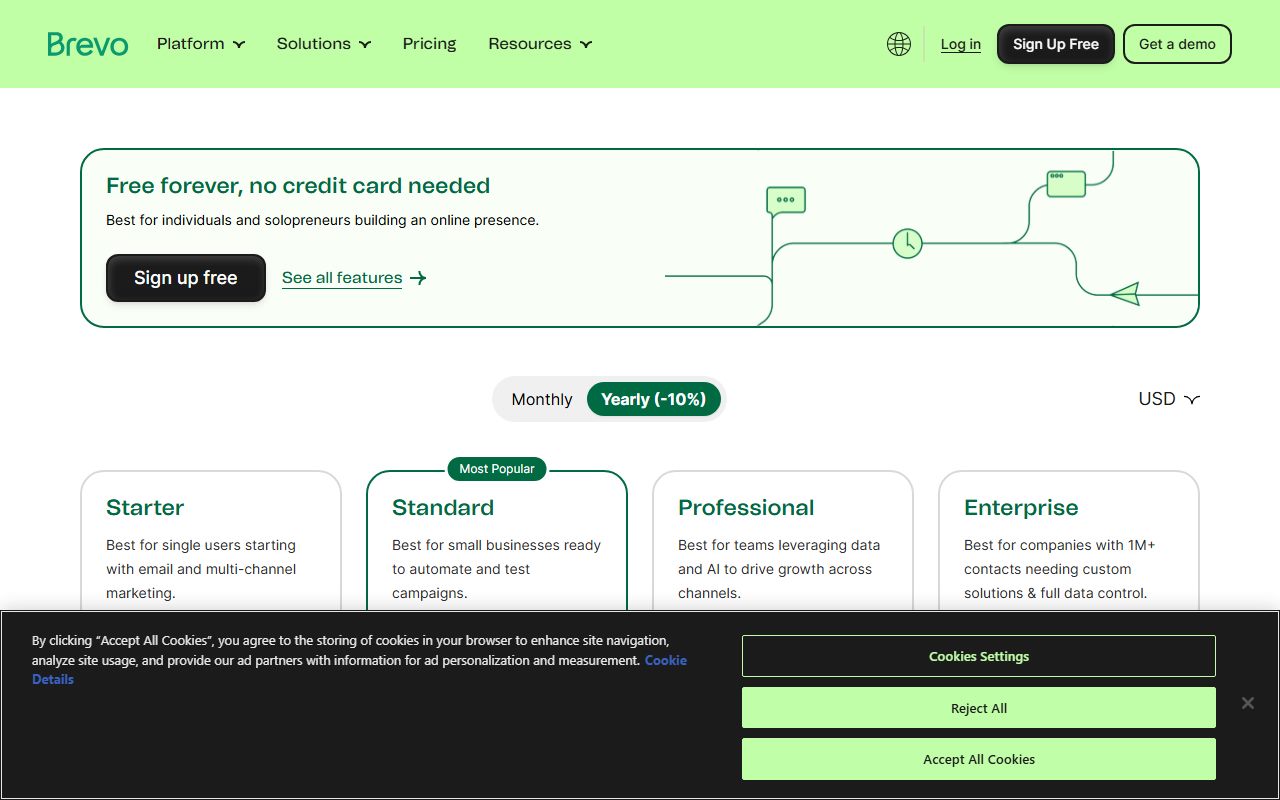Screen dimensions: 1280x800
Task: Click the Brevo logo
Action: 88,44
